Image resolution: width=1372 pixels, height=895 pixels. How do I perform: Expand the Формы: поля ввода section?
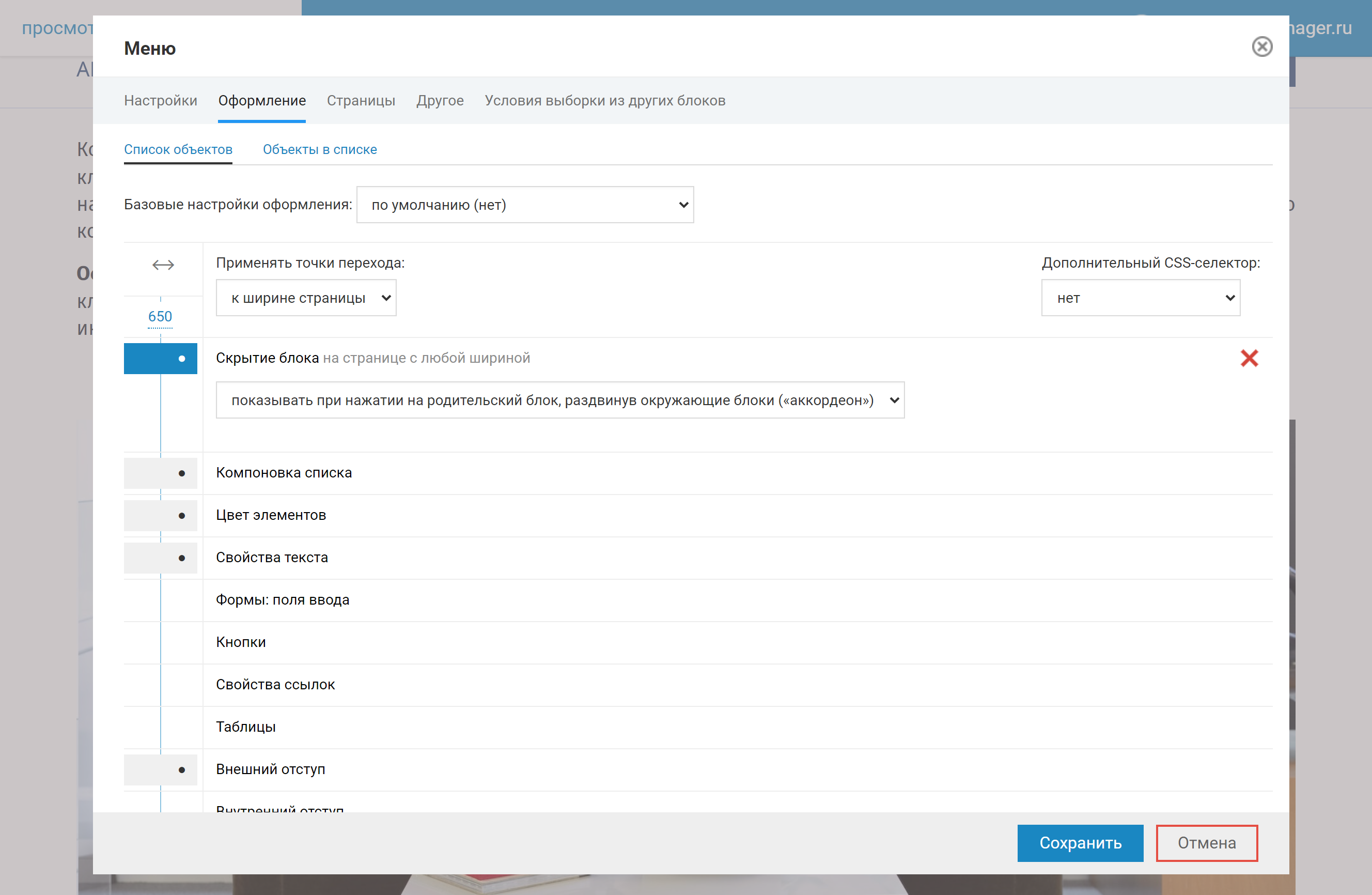tap(283, 600)
